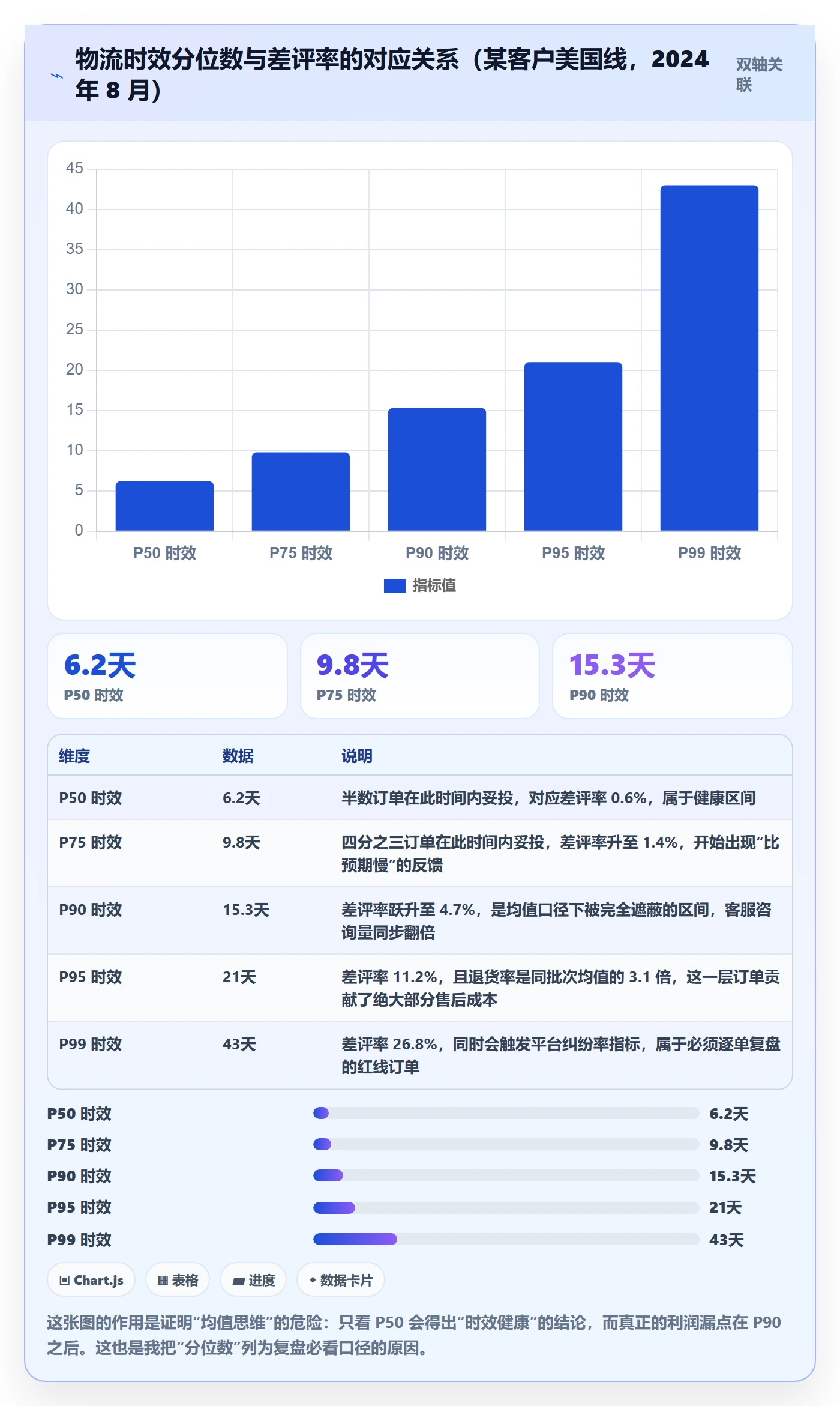Click the P50 时效 progress bar
Screen dimensions: 840x1406
point(506,1113)
